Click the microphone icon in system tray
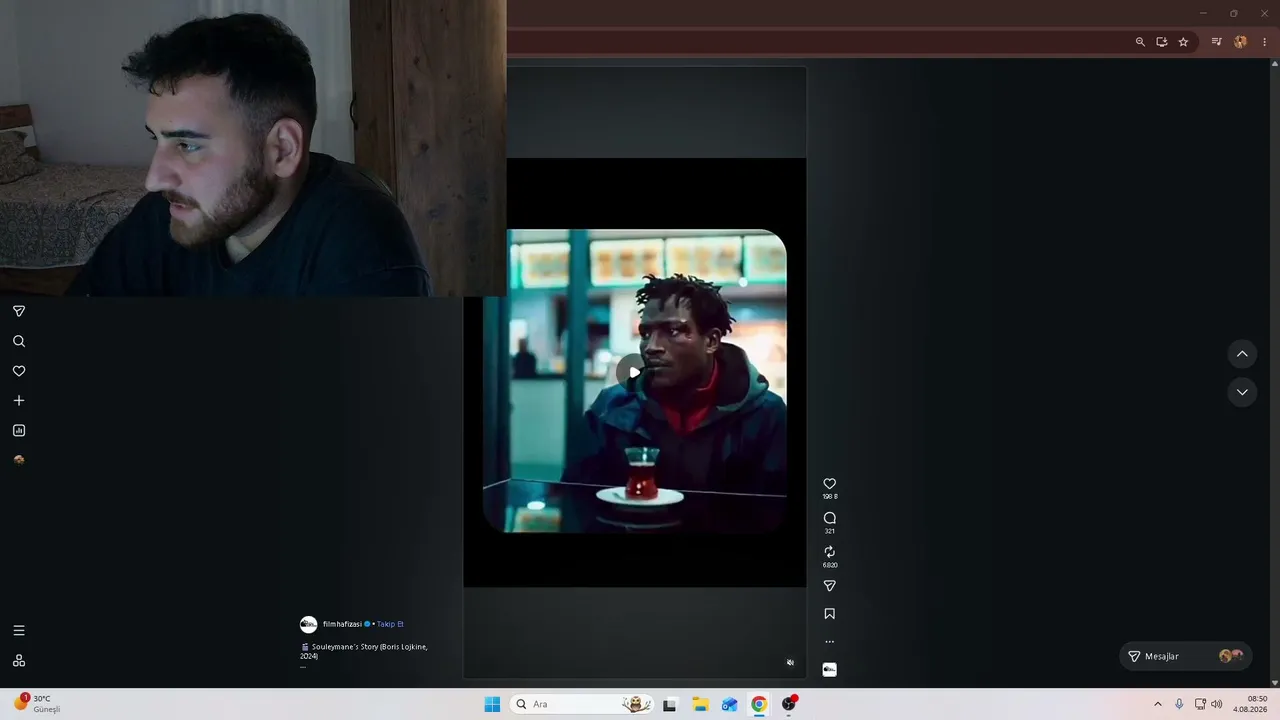 point(1179,704)
